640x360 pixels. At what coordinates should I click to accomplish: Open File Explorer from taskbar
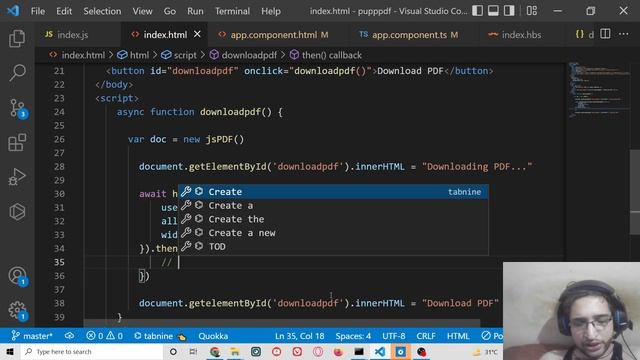click(x=235, y=351)
